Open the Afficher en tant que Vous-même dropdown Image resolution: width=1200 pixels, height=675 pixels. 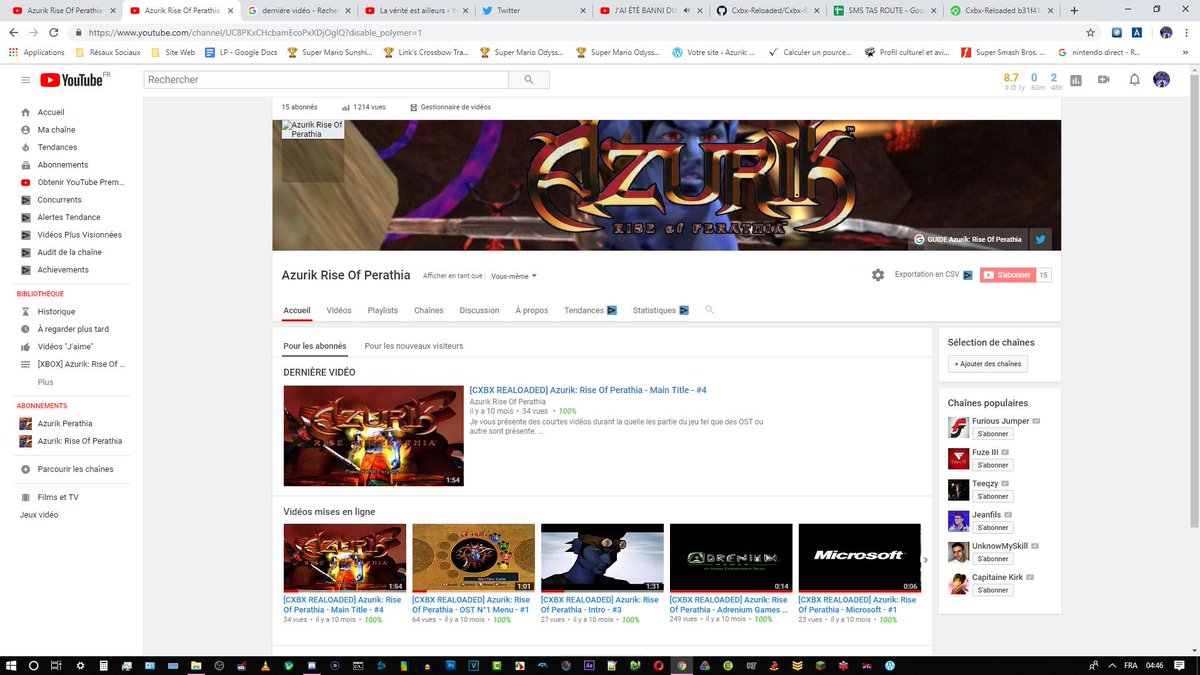514,276
